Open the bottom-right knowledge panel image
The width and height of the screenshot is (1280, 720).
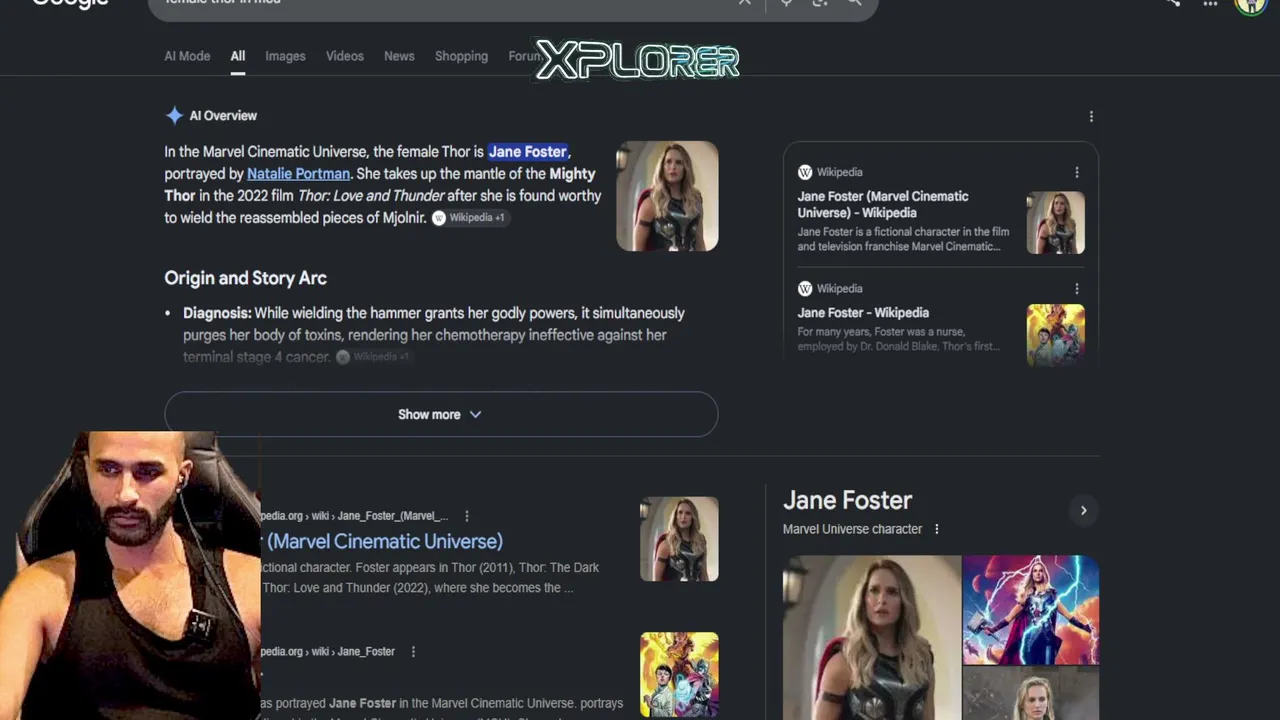click(1031, 694)
